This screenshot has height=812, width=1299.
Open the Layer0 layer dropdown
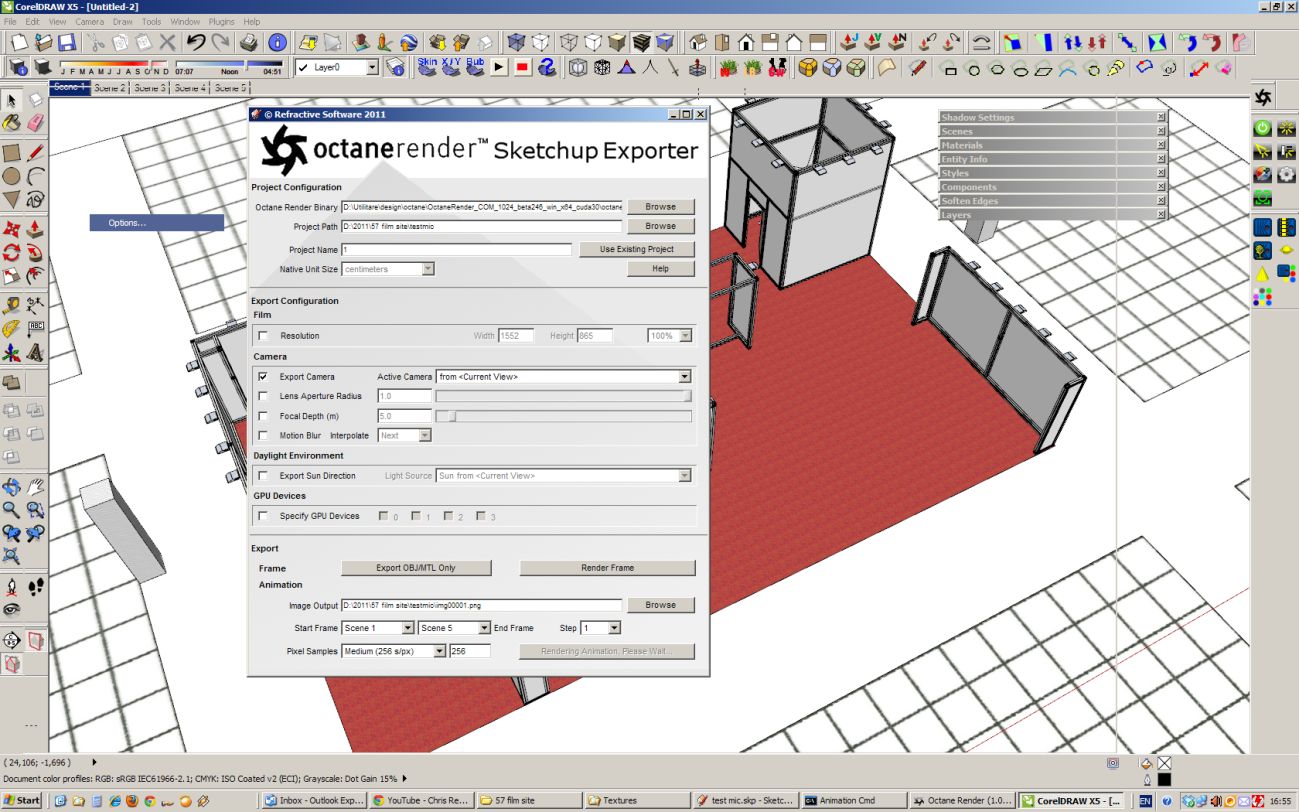372,67
